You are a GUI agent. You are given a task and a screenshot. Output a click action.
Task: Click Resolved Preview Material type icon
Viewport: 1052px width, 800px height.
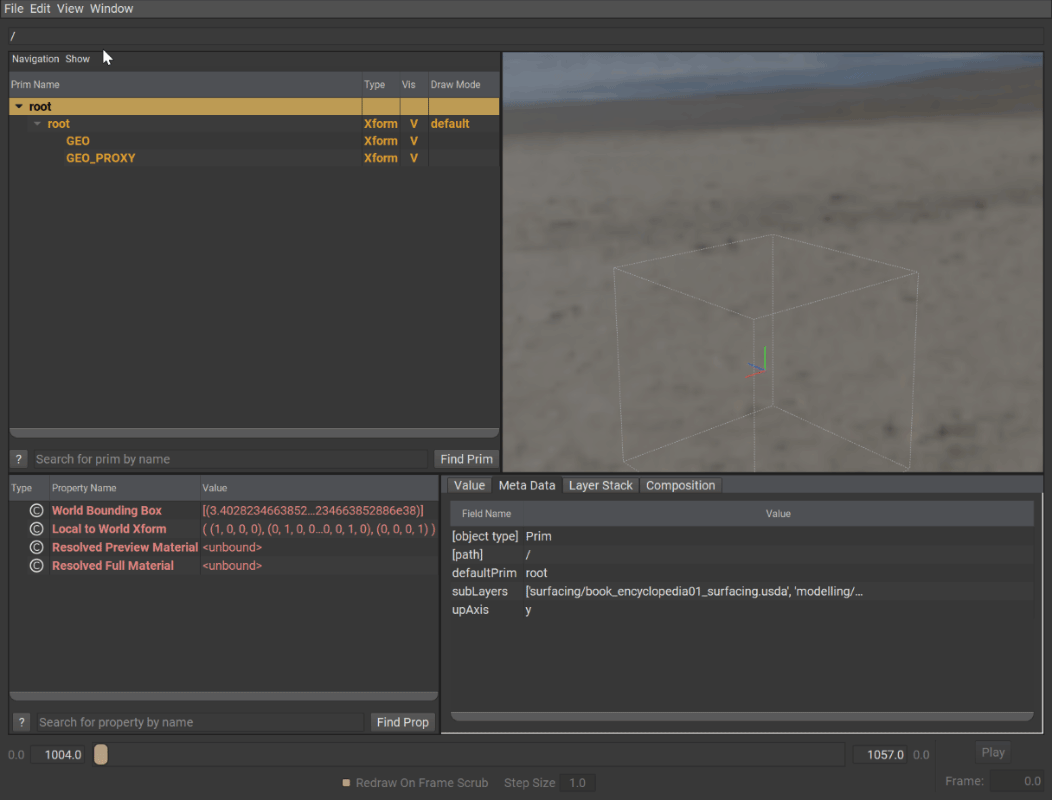point(37,547)
